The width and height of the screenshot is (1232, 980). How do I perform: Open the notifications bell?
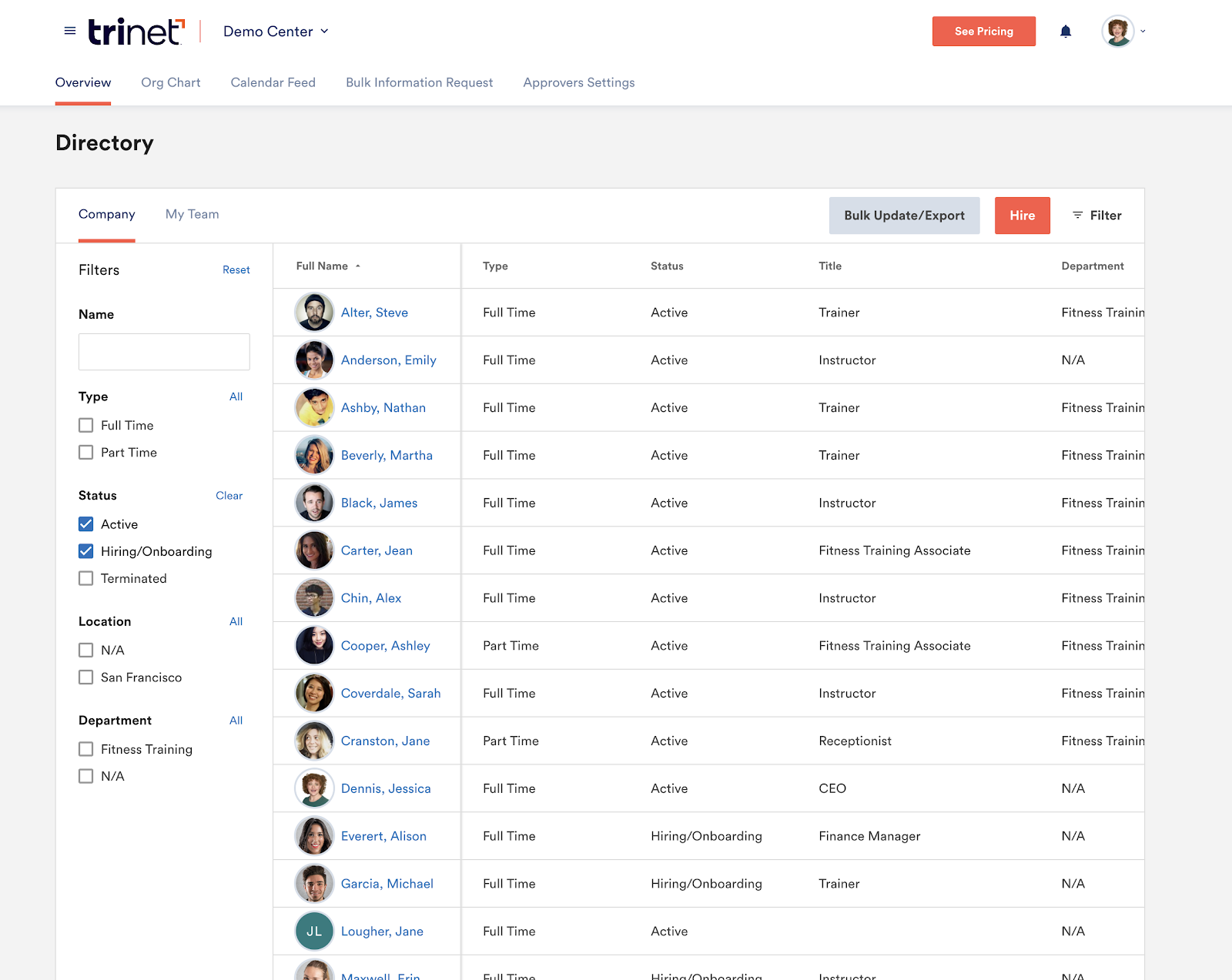[x=1066, y=32]
